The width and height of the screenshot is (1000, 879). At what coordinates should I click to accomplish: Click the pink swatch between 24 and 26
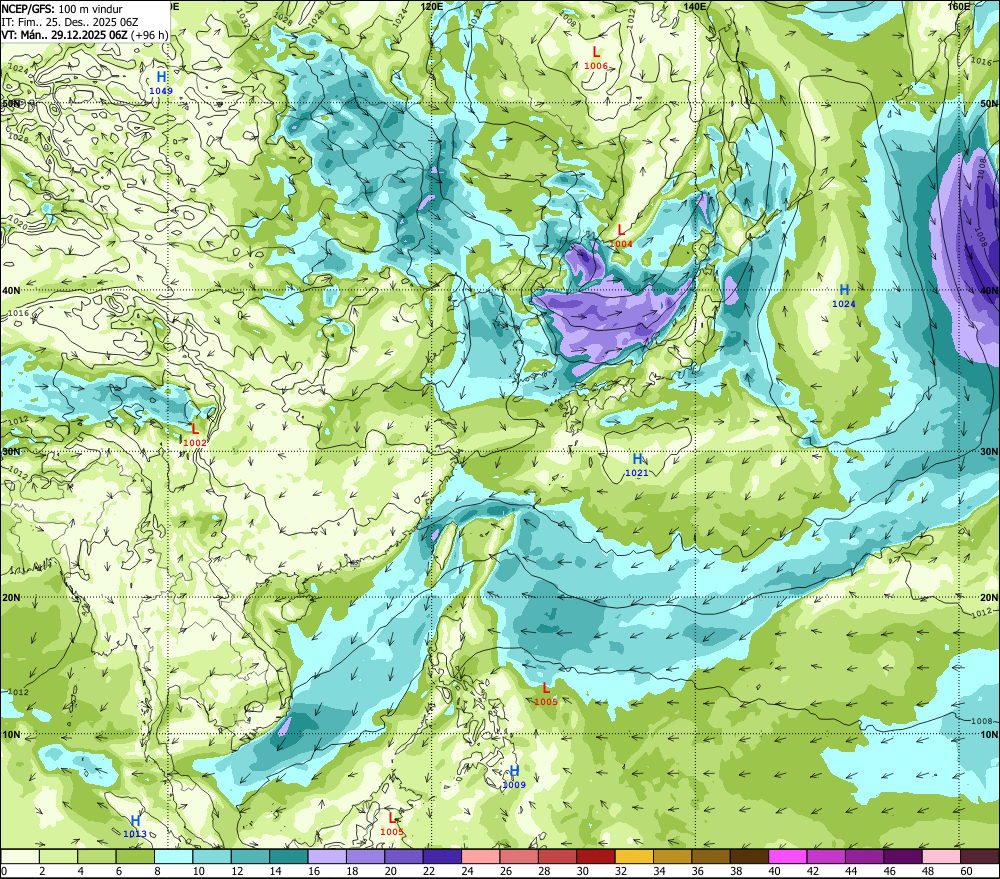click(480, 856)
